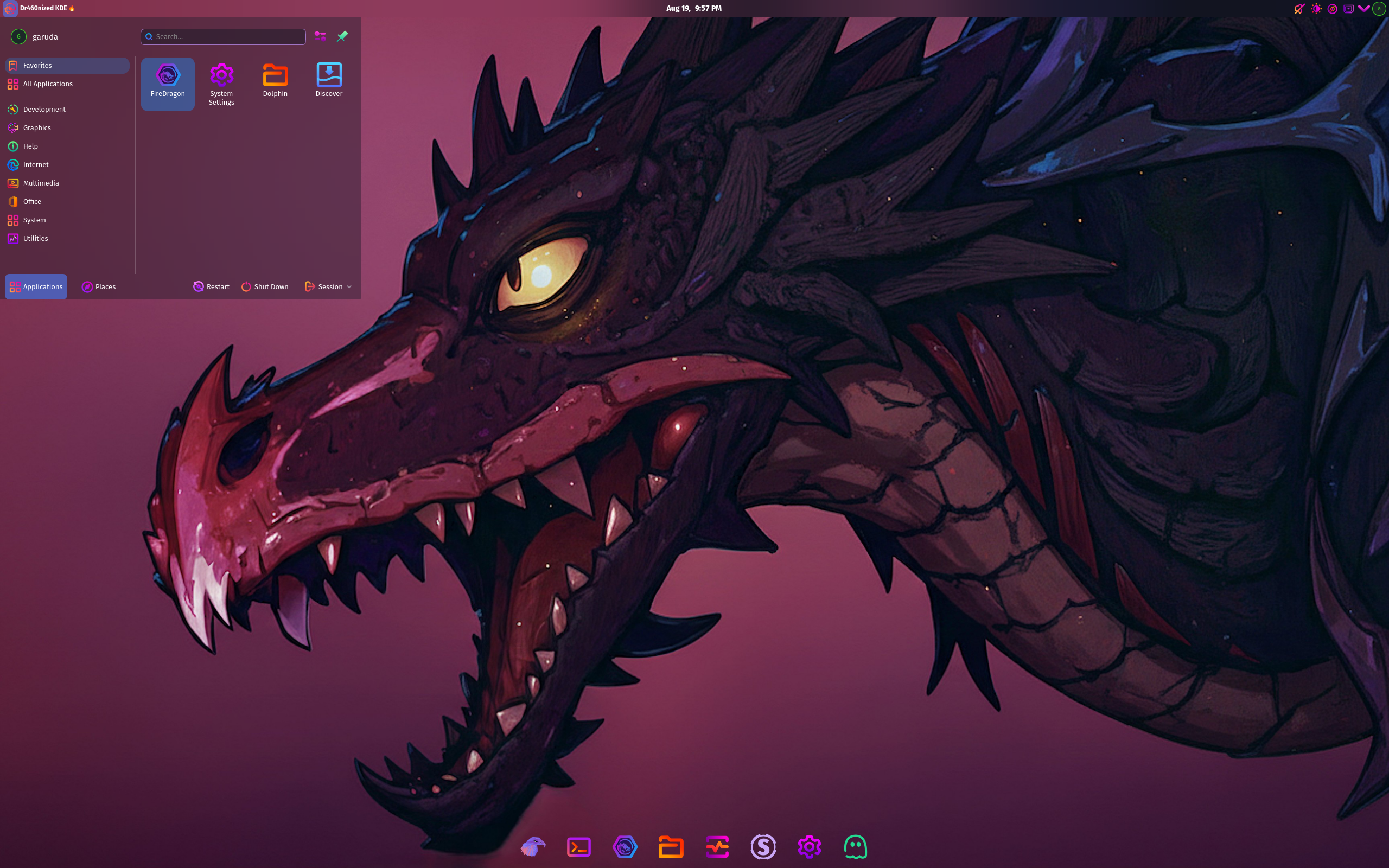Click the green G user icon in top panel
1389x868 pixels.
pos(1379,9)
